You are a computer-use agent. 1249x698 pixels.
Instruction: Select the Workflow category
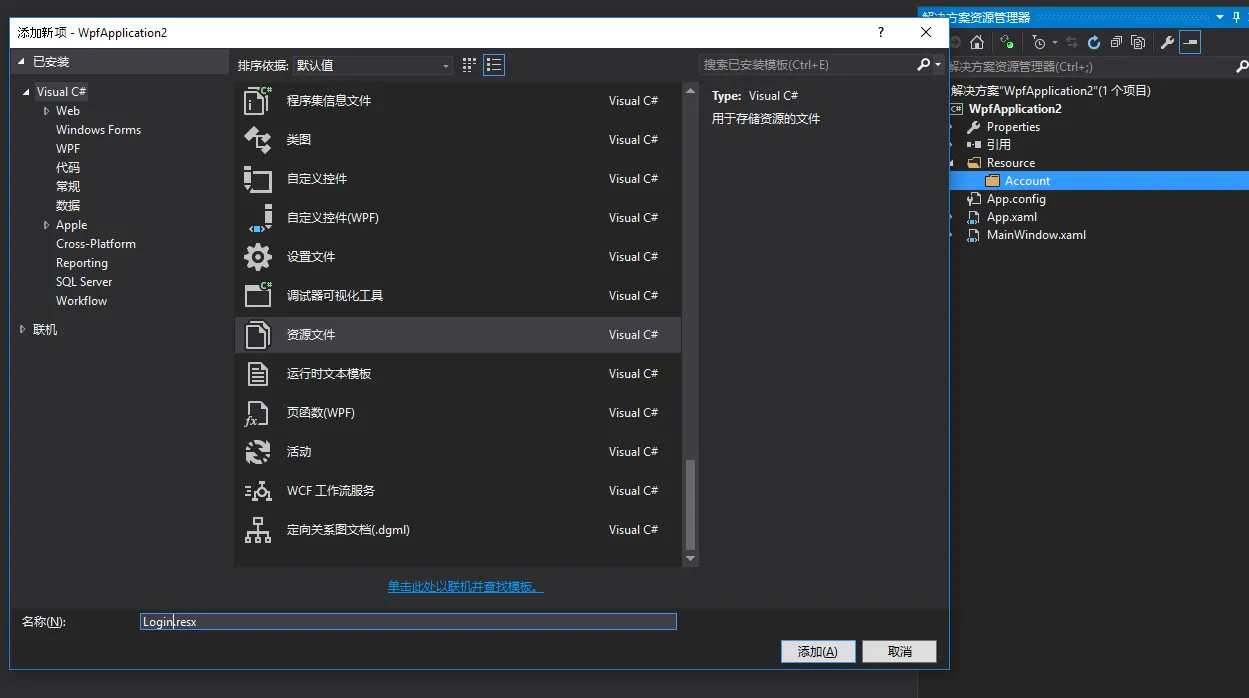pyautogui.click(x=81, y=301)
